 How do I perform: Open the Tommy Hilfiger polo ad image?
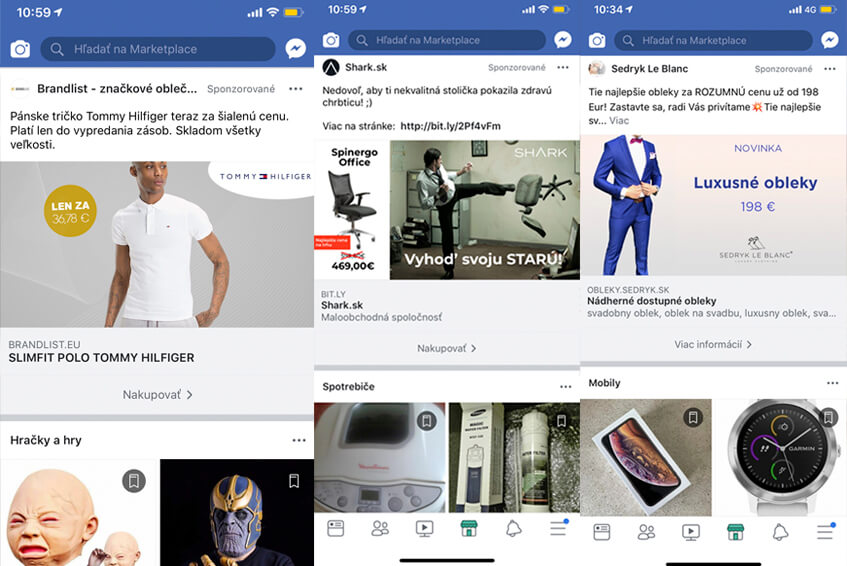(157, 244)
